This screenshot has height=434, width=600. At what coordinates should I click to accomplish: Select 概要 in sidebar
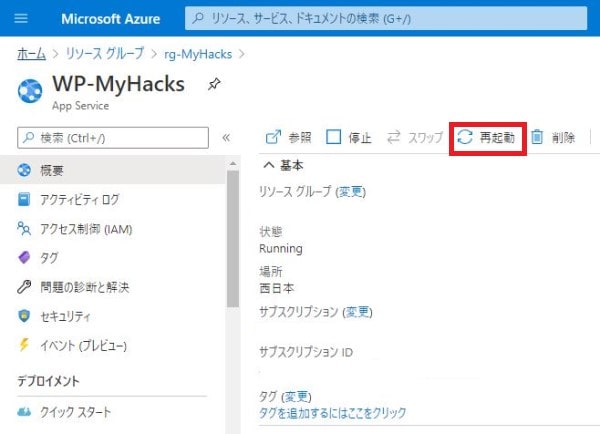point(113,170)
